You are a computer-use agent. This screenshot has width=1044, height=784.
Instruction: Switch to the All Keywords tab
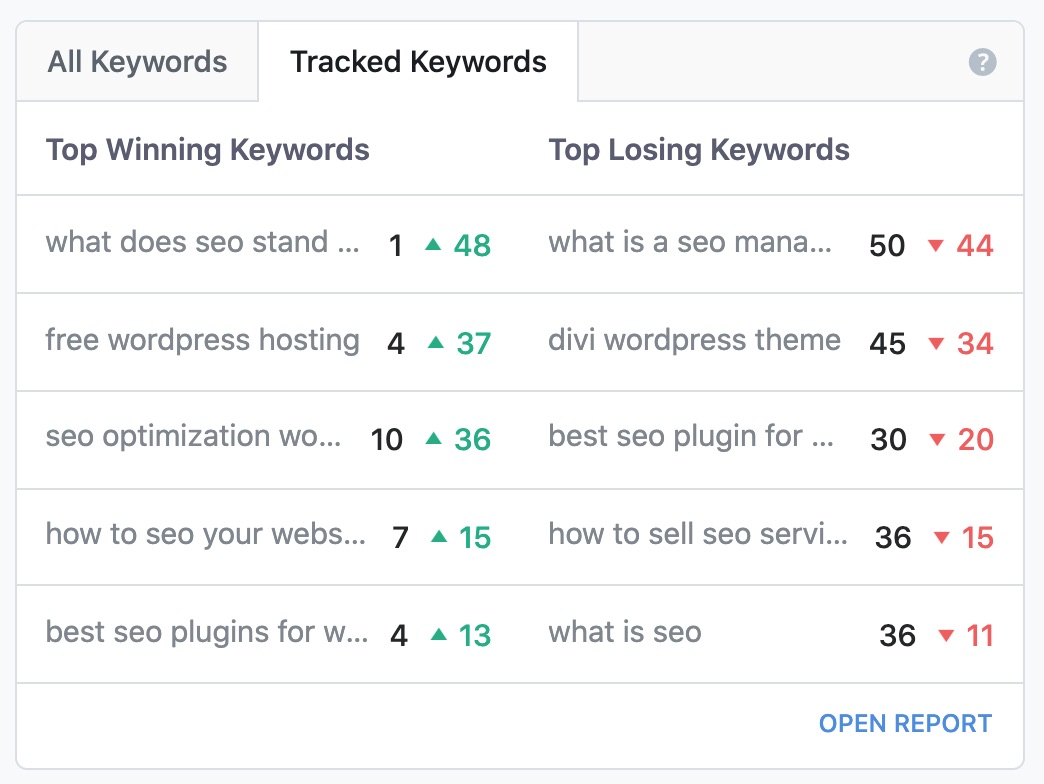[136, 61]
